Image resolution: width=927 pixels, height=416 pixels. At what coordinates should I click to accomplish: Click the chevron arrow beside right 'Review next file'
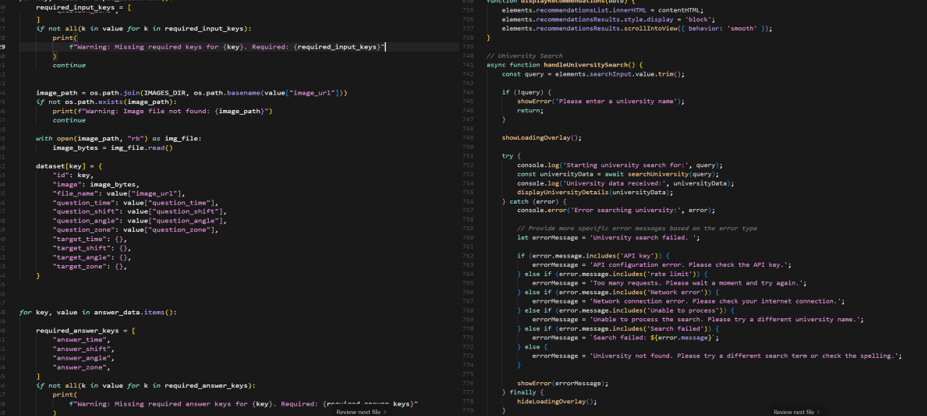pyautogui.click(x=819, y=411)
